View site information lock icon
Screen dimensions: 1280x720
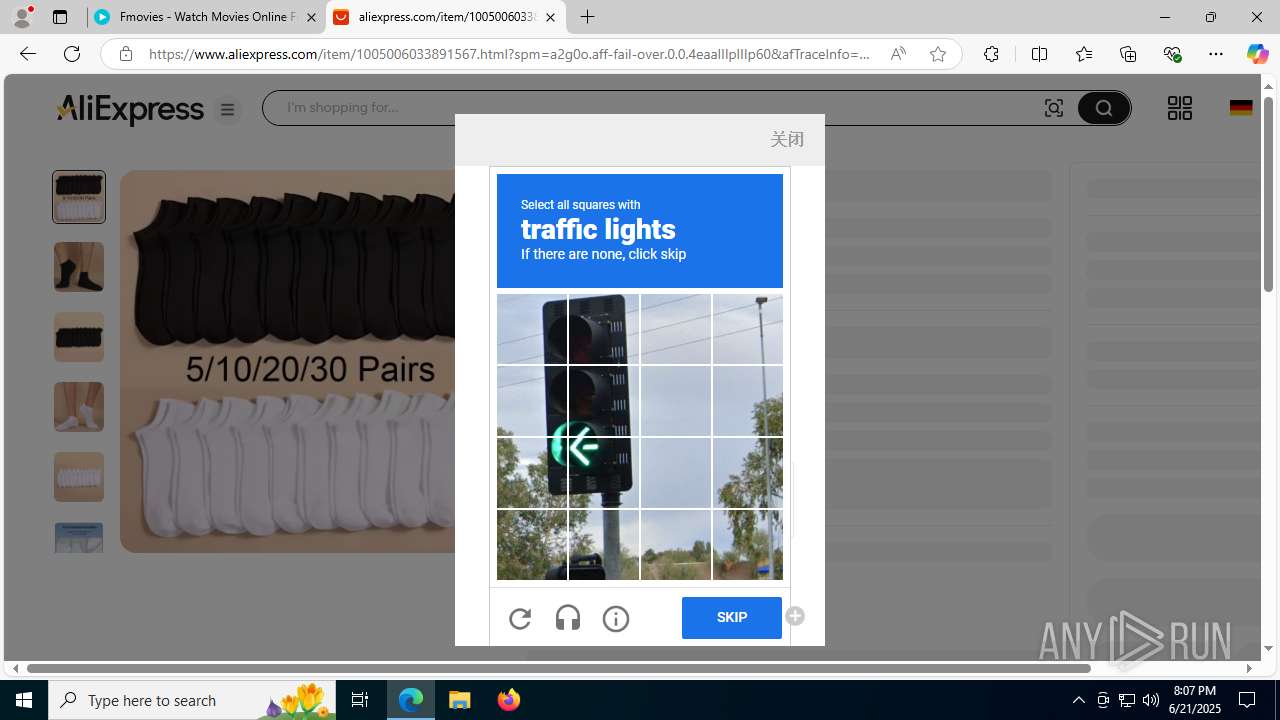[126, 54]
